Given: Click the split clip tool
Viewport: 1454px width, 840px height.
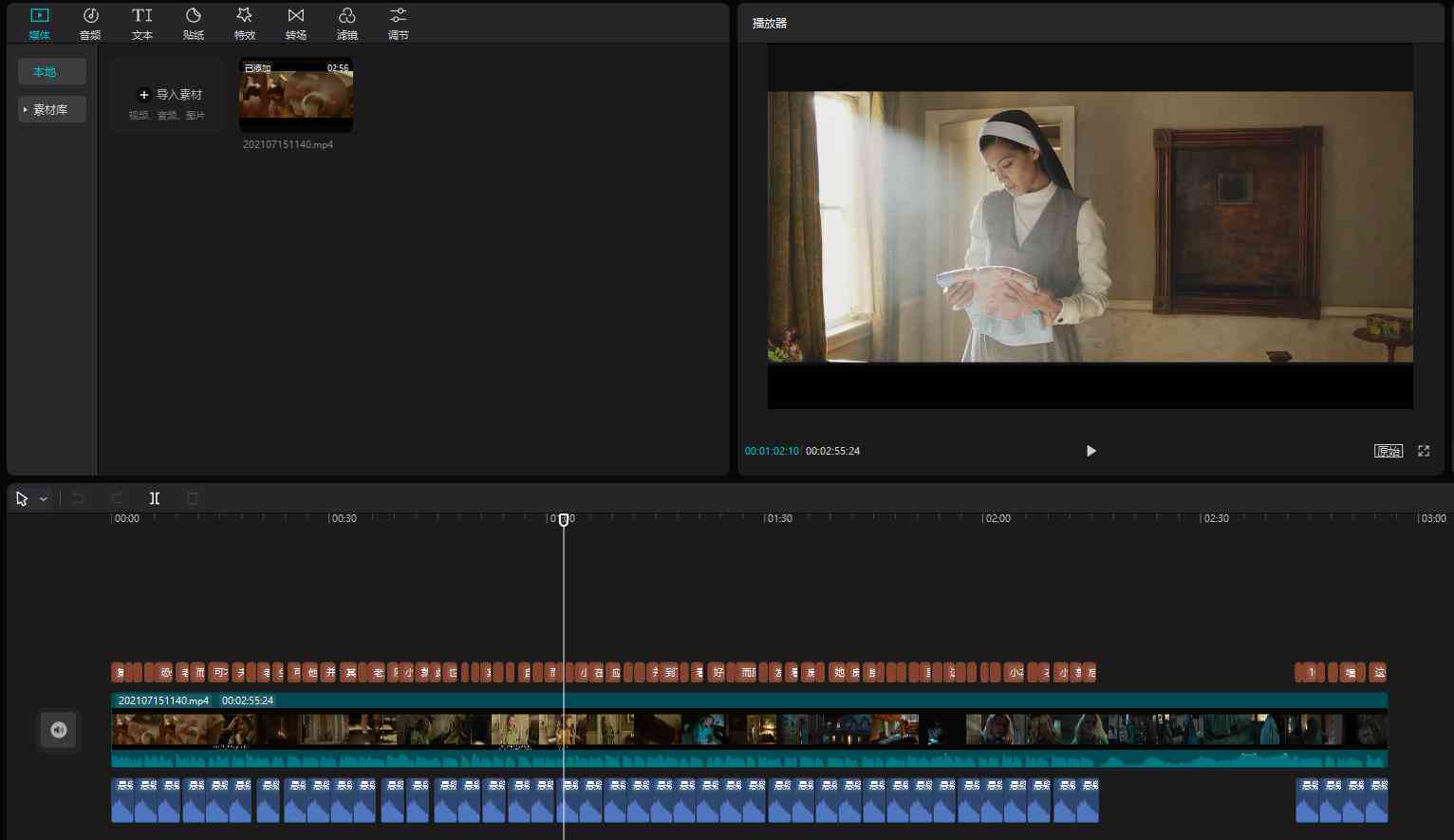Looking at the screenshot, I should 155,498.
